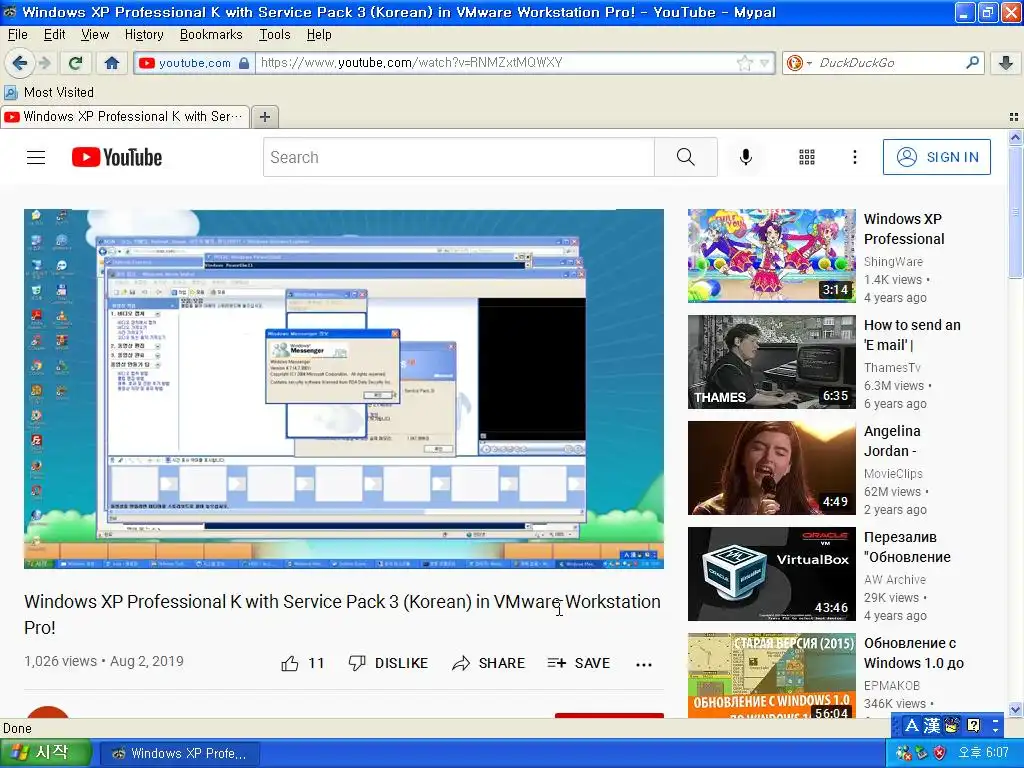Click the 시작 Start button
This screenshot has height=768, width=1024.
pos(45,753)
